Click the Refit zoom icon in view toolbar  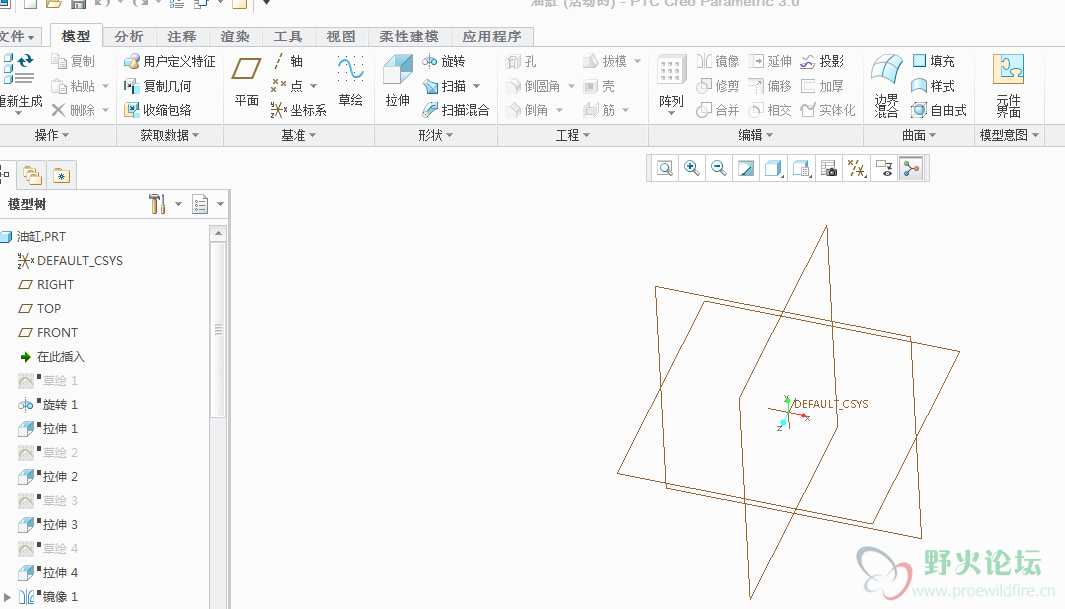click(x=665, y=169)
